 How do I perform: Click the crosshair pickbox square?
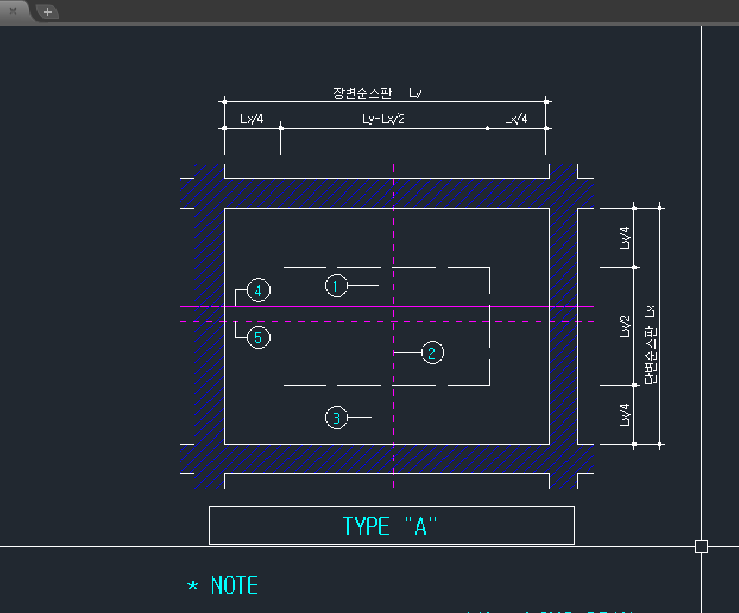point(701,546)
